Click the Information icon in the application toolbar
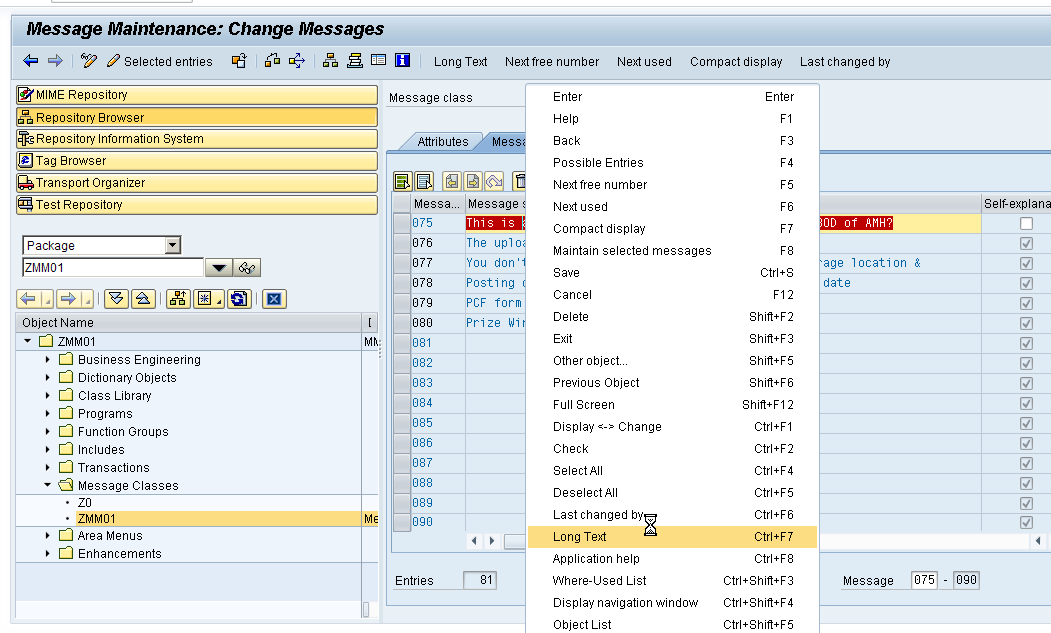Screen dimensions: 1051x633 coord(400,61)
